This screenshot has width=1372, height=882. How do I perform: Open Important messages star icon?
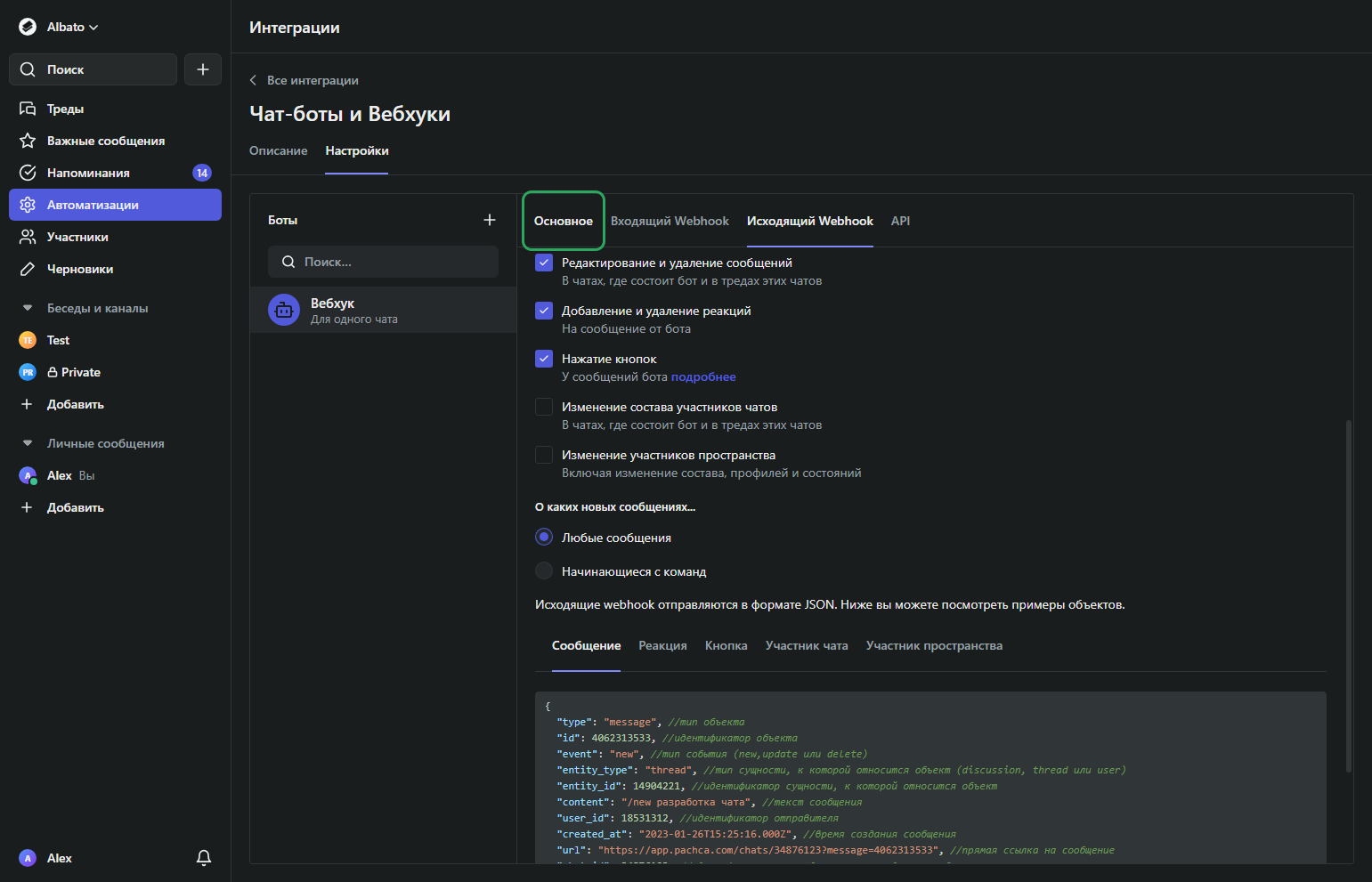(x=28, y=141)
